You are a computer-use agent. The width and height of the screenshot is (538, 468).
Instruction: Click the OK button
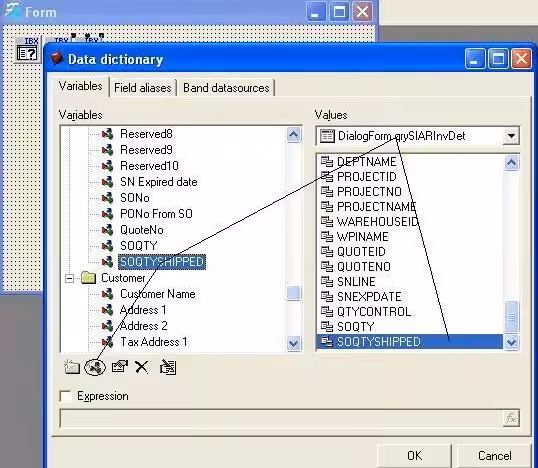[x=414, y=456]
